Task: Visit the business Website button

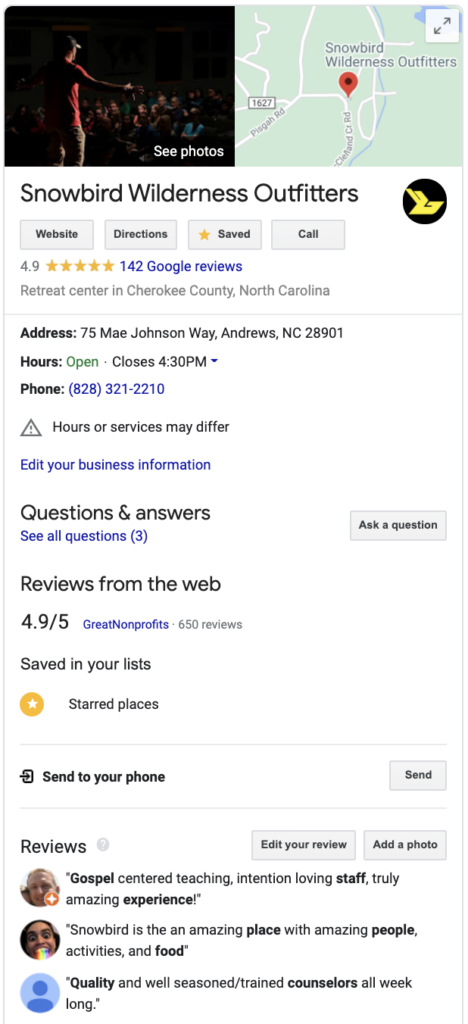Action: tap(57, 234)
